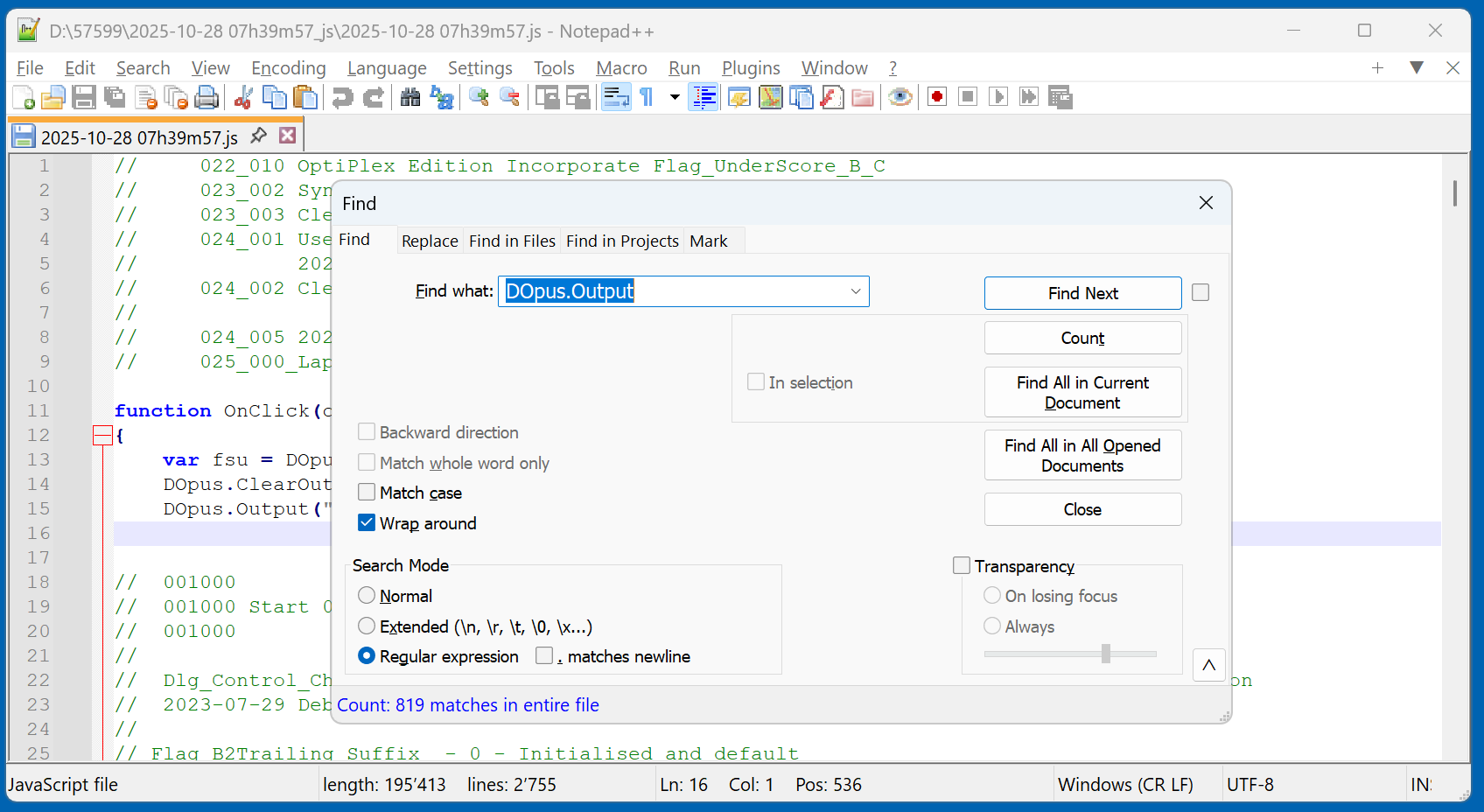Open Find via the binoculars icon
Image resolution: width=1484 pixels, height=812 pixels.
pyautogui.click(x=410, y=97)
